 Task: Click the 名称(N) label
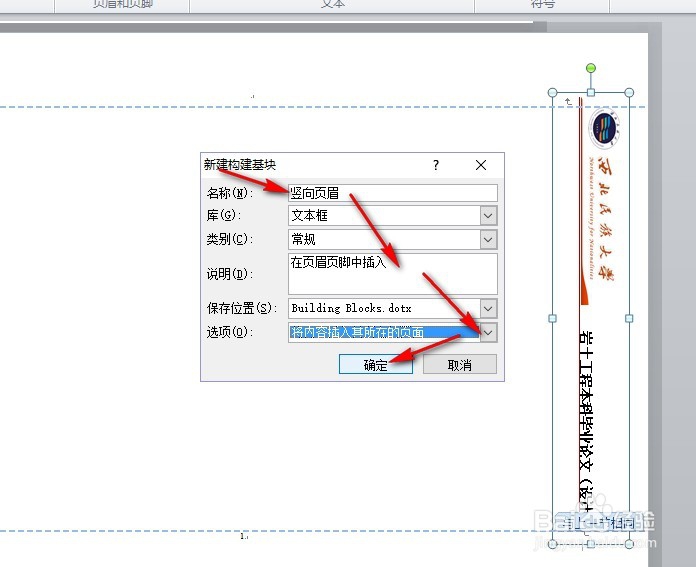[229, 193]
